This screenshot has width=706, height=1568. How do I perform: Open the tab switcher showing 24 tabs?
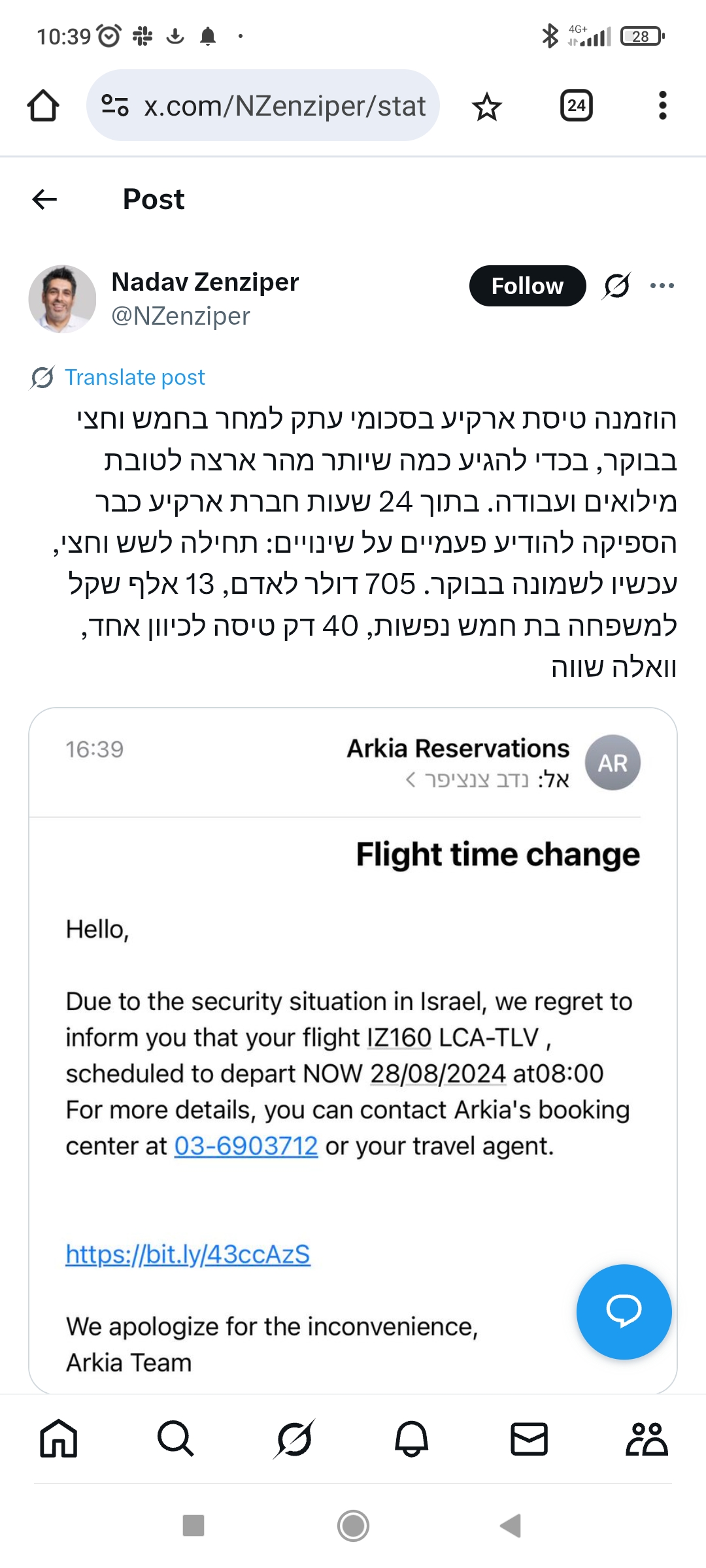click(576, 106)
